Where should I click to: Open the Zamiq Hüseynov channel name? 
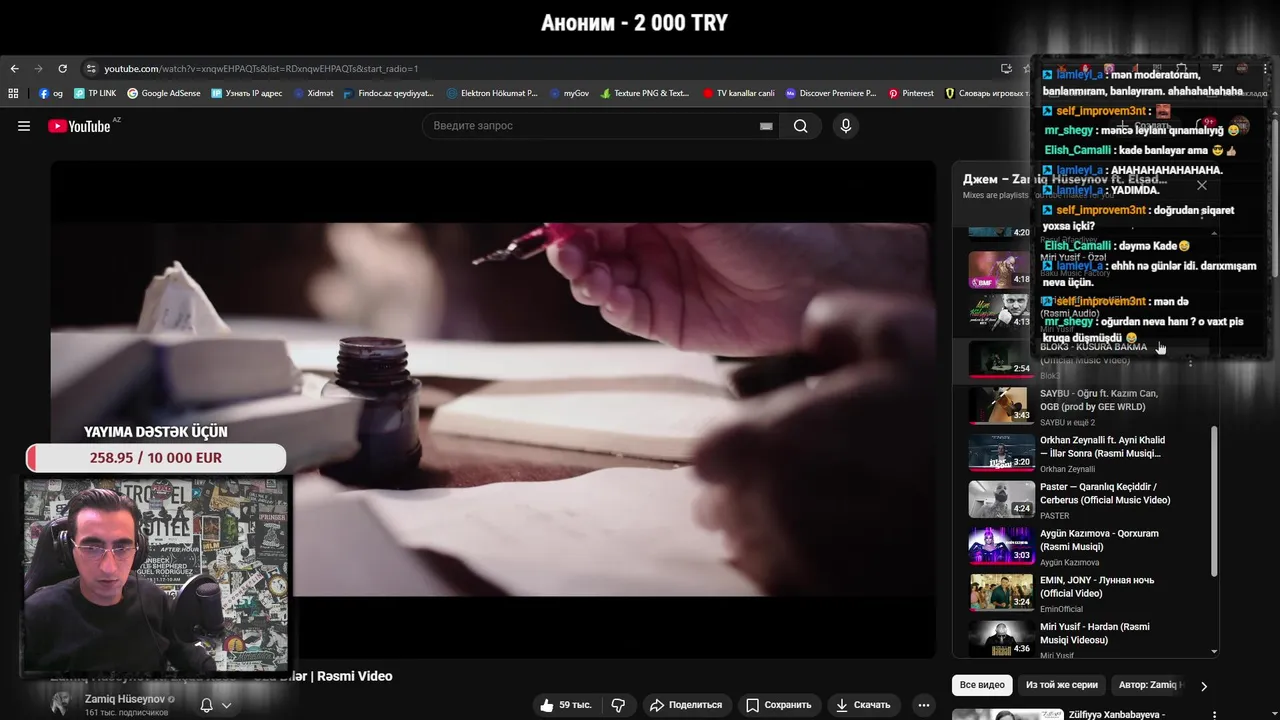coord(125,699)
